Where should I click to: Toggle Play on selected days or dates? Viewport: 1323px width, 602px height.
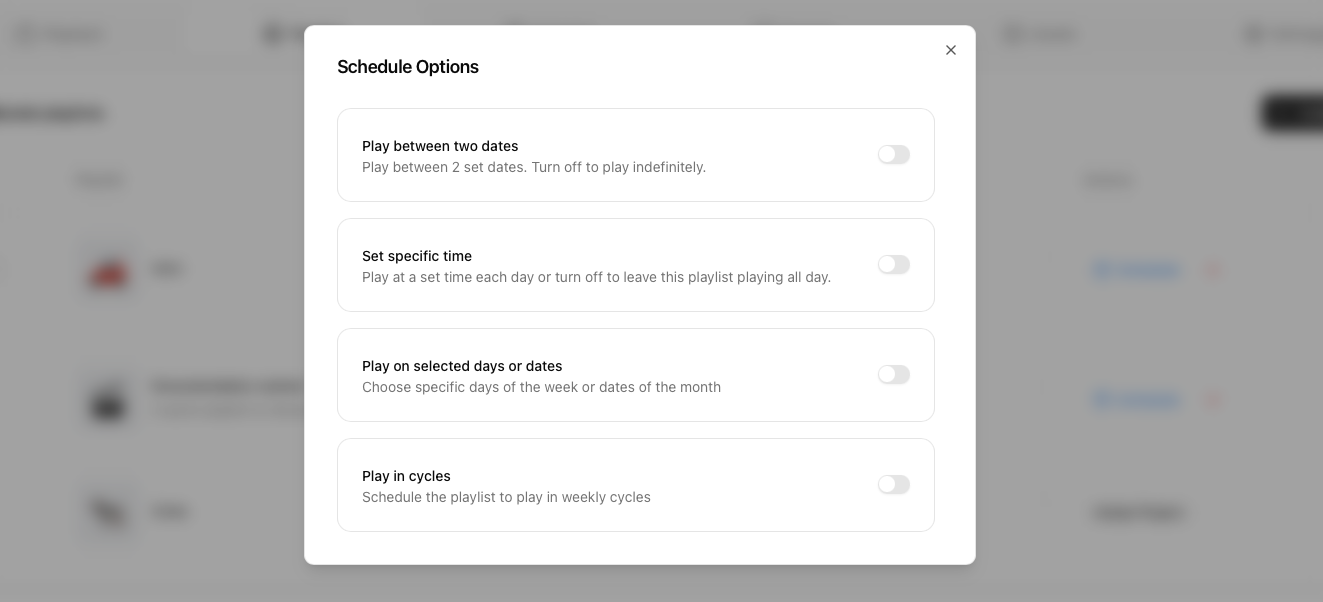[893, 375]
